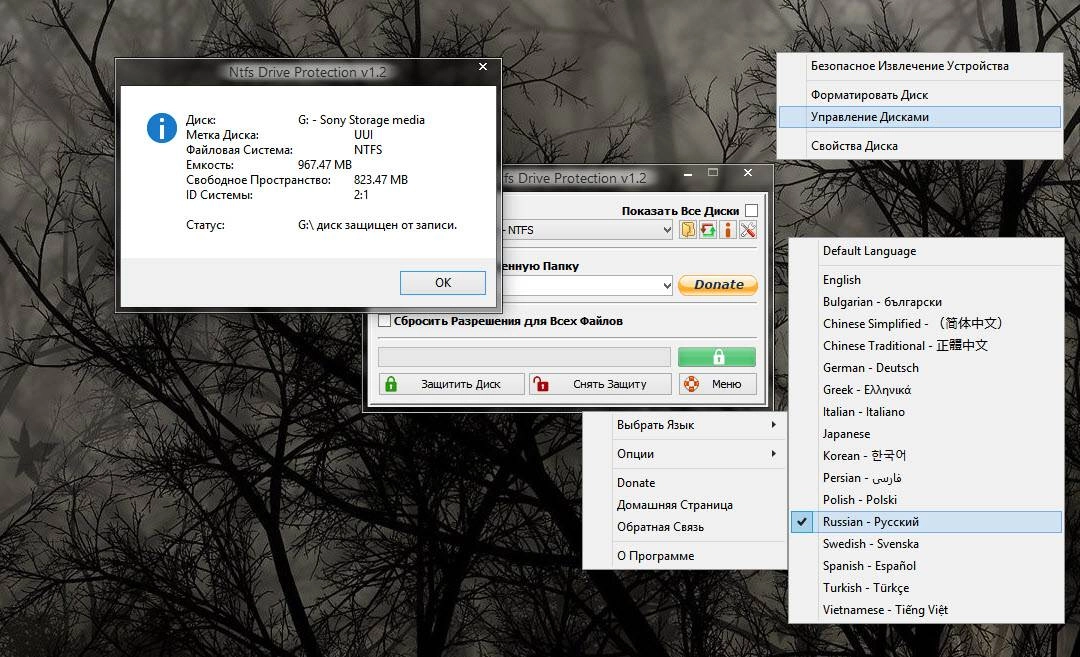Click the checked Russian - Русский entry

(x=926, y=522)
